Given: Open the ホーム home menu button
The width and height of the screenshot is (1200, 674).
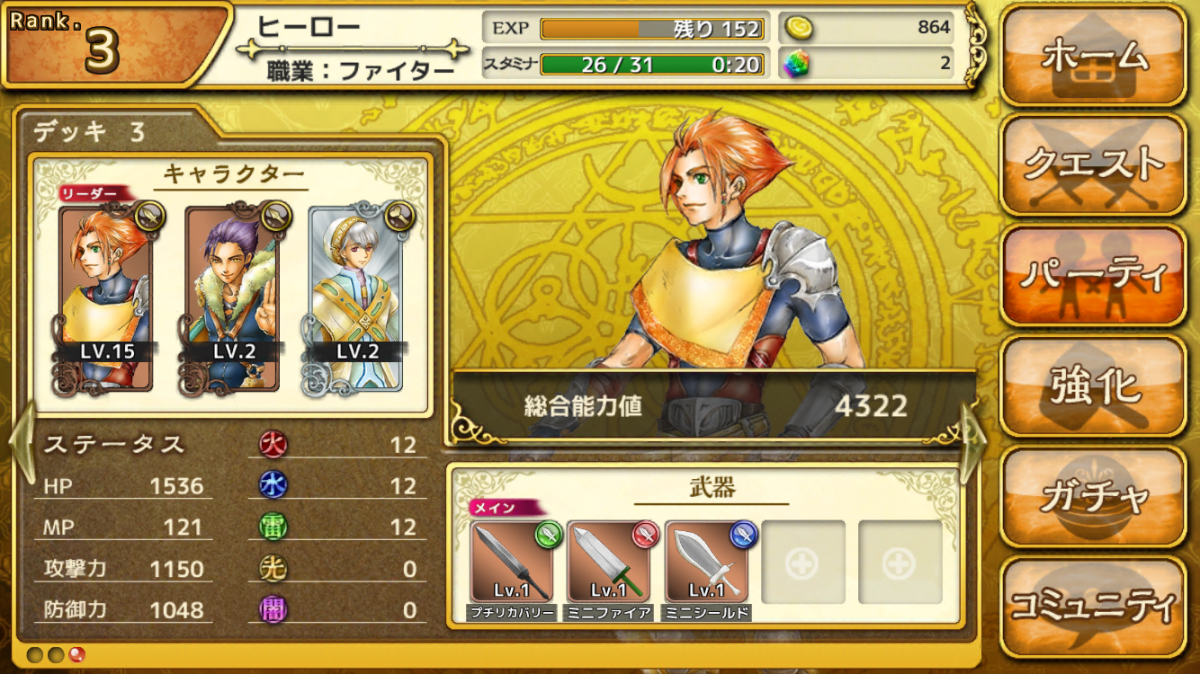Looking at the screenshot, I should (x=1093, y=55).
